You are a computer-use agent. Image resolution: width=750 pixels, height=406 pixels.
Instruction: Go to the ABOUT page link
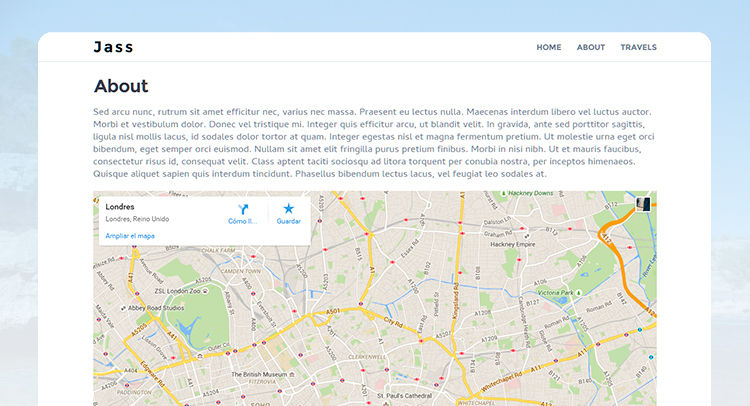[591, 47]
